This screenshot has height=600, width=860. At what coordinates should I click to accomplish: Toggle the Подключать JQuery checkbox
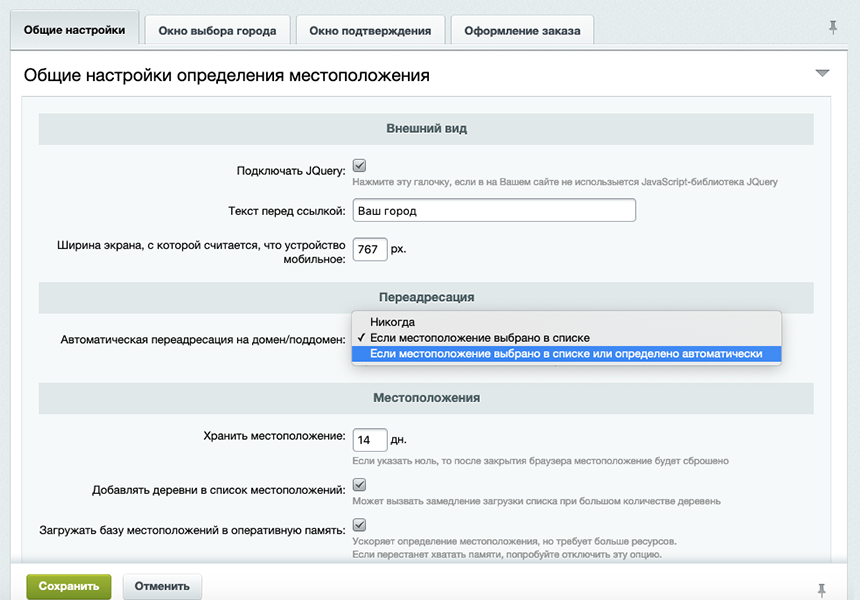coord(360,166)
